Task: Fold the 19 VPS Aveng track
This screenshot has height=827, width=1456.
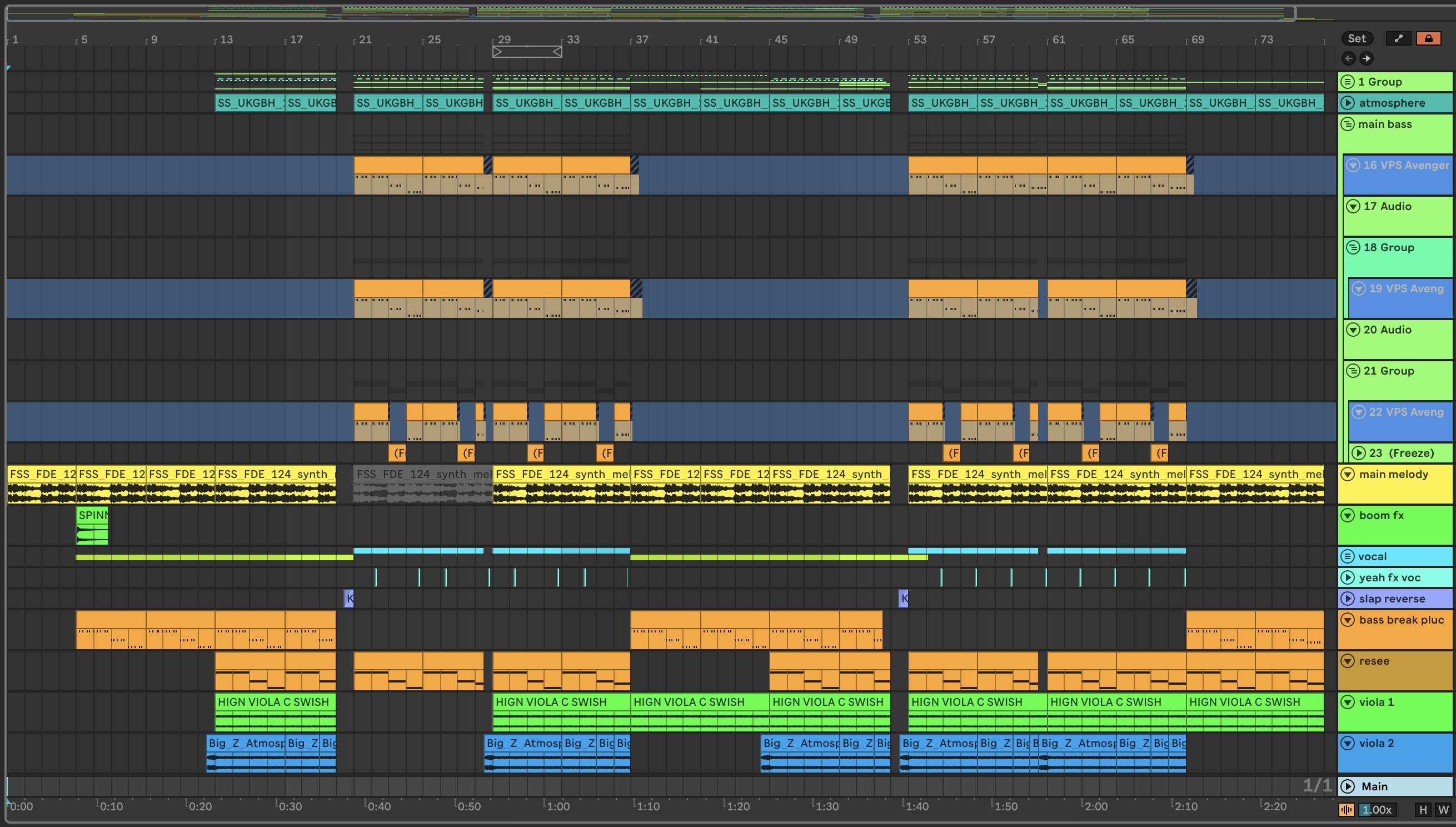Action: tap(1358, 288)
